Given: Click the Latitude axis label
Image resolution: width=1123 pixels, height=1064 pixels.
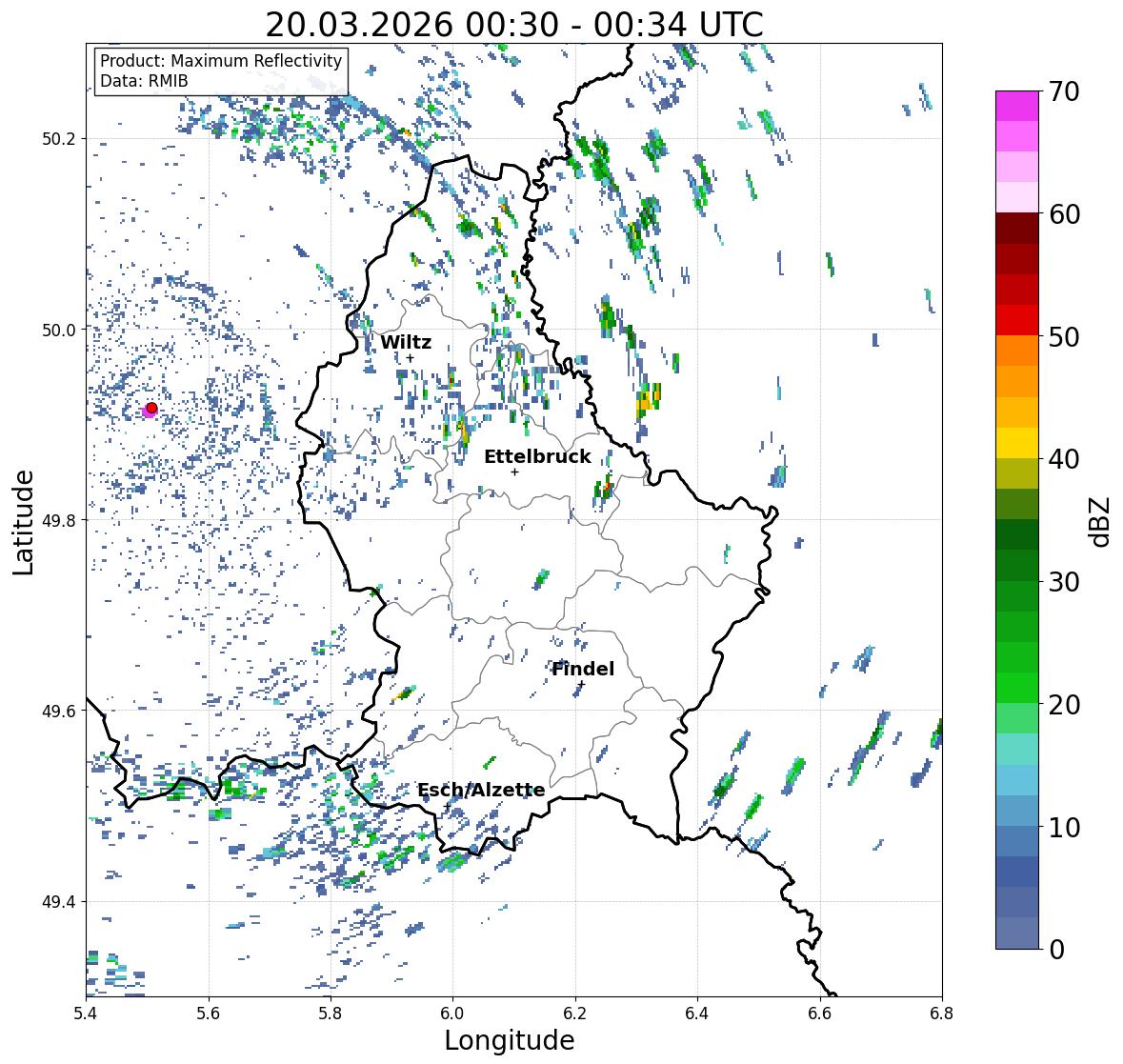Looking at the screenshot, I should 23,522.
